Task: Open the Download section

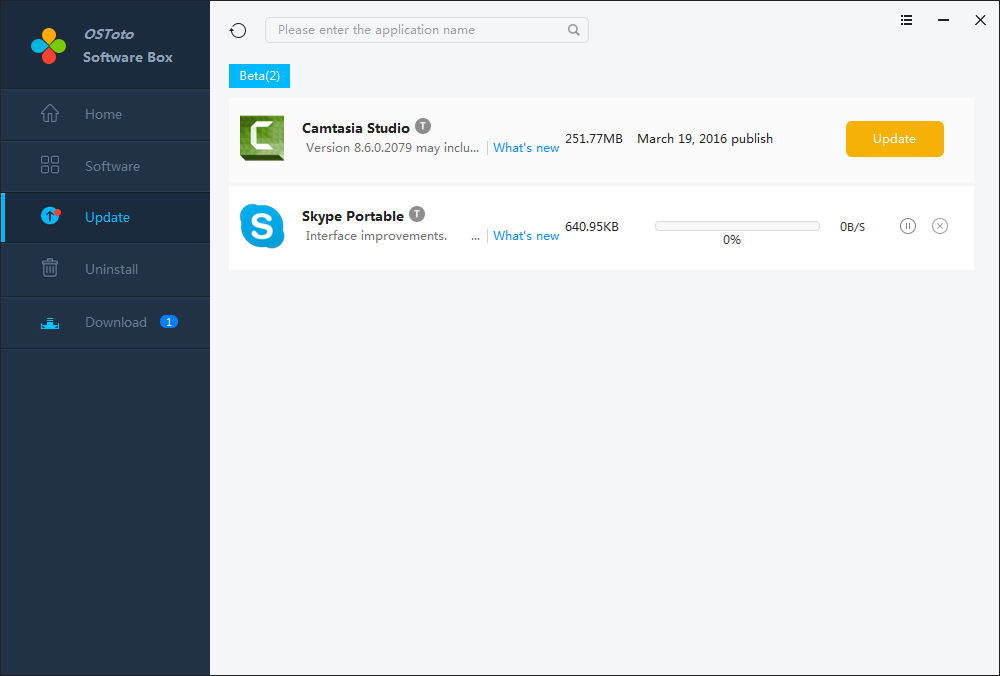Action: pyautogui.click(x=105, y=323)
